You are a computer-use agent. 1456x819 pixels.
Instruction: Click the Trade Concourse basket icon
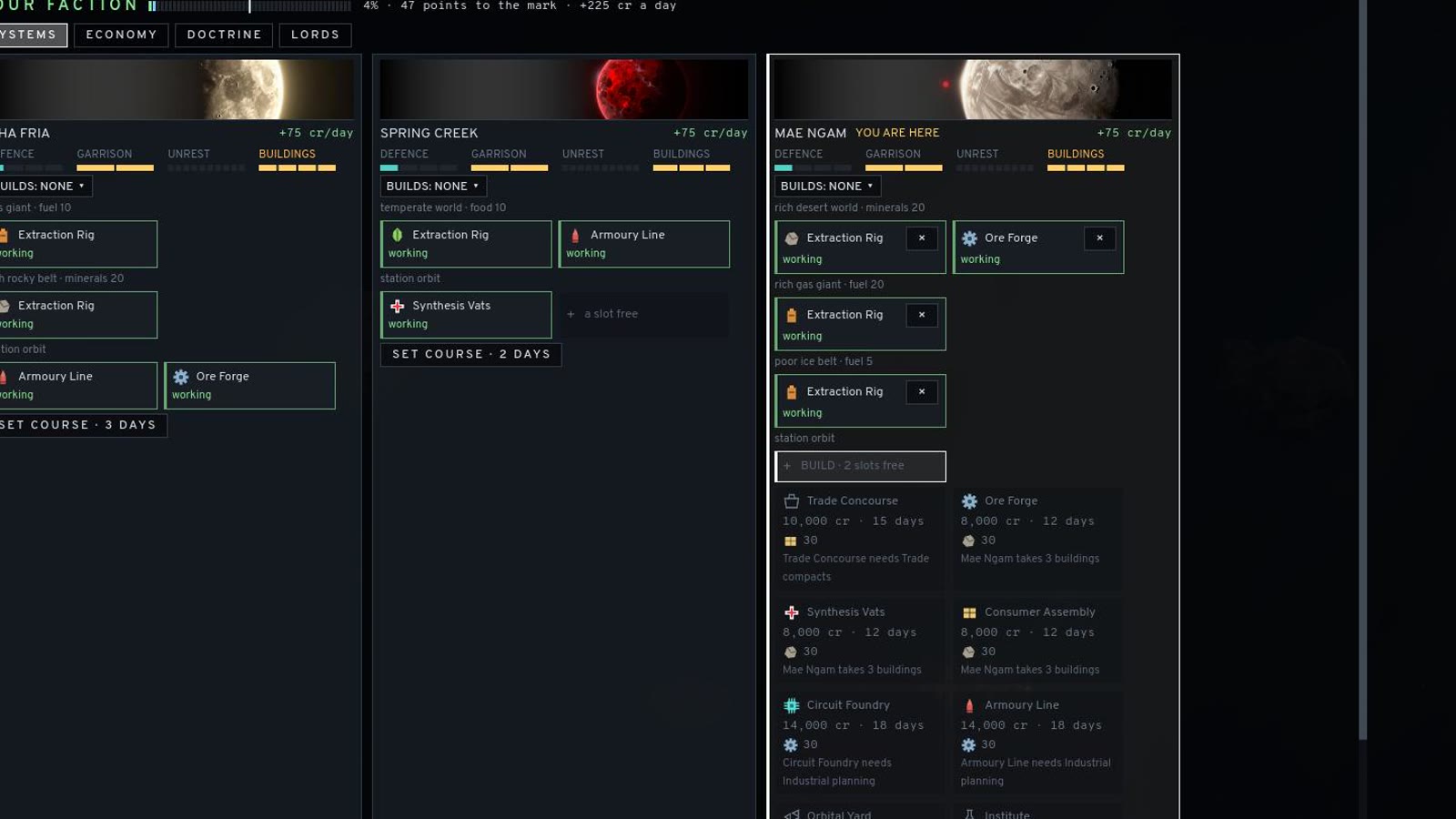coord(791,501)
